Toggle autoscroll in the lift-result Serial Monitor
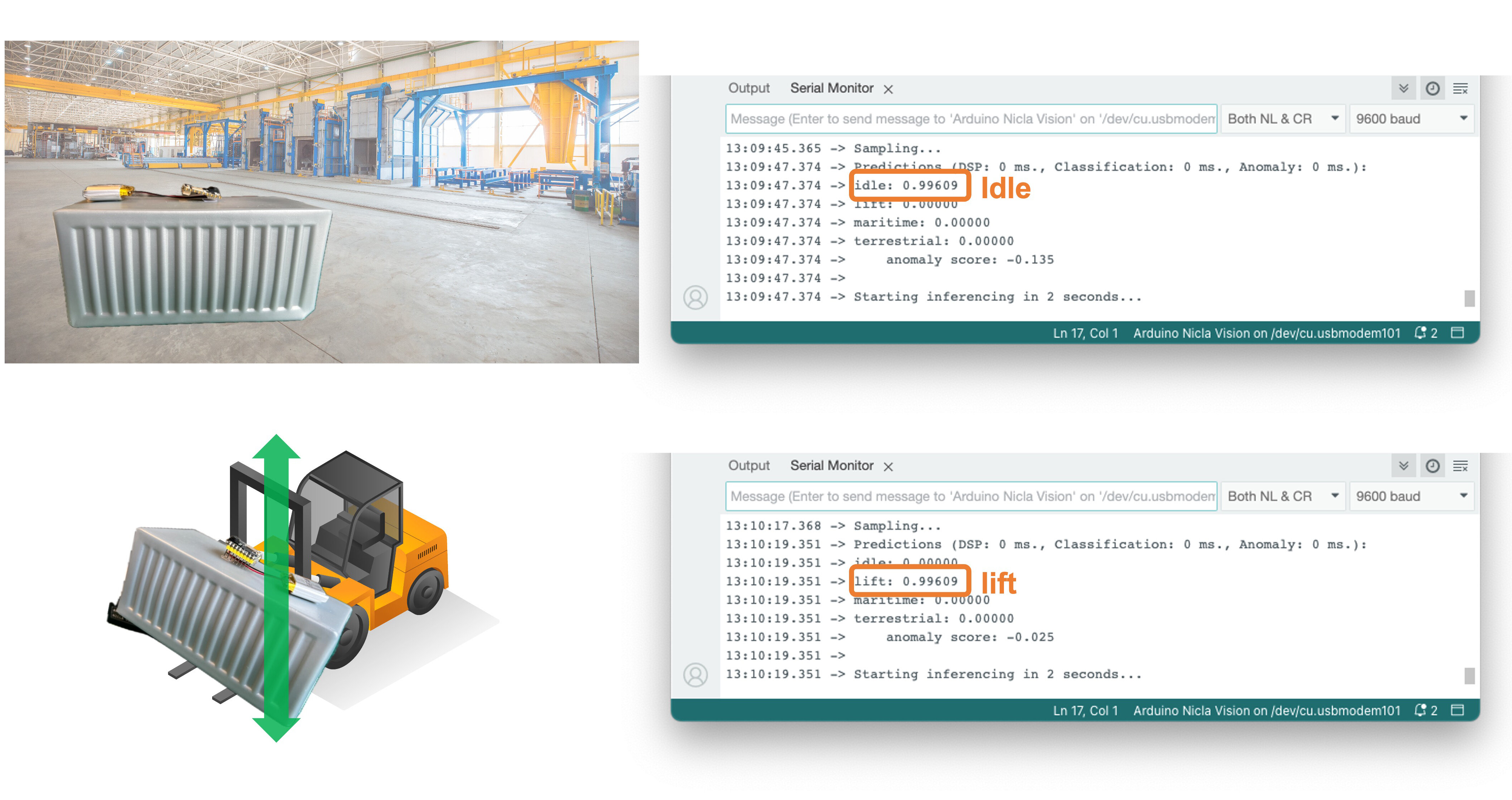Image resolution: width=1512 pixels, height=800 pixels. 1404,466
